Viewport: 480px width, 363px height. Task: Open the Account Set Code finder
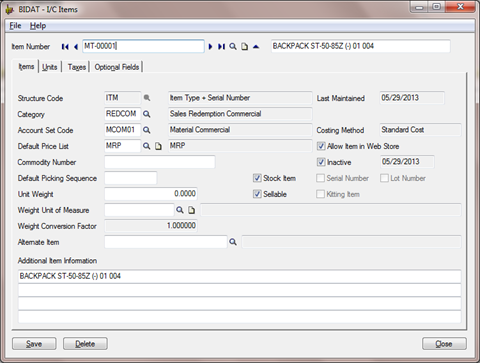147,130
